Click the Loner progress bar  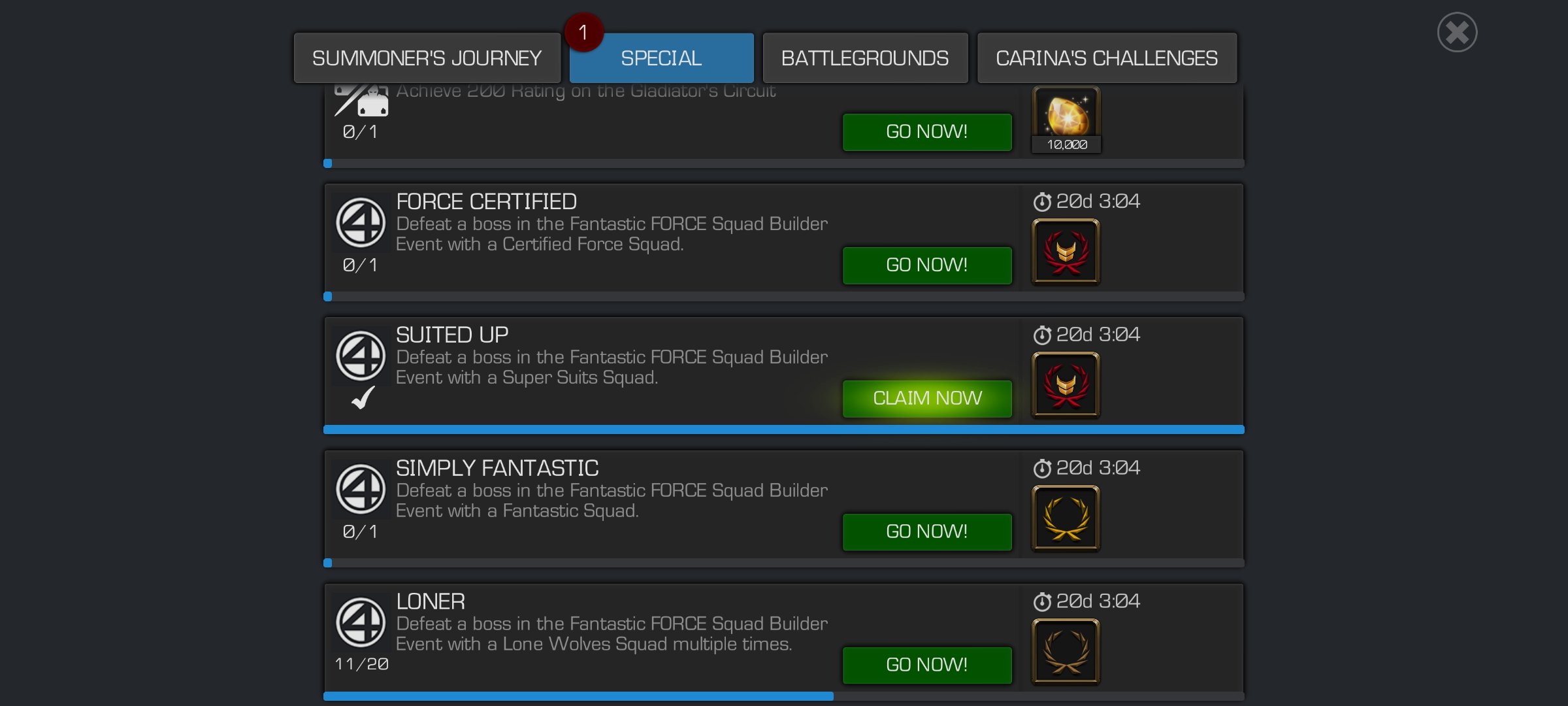[784, 696]
